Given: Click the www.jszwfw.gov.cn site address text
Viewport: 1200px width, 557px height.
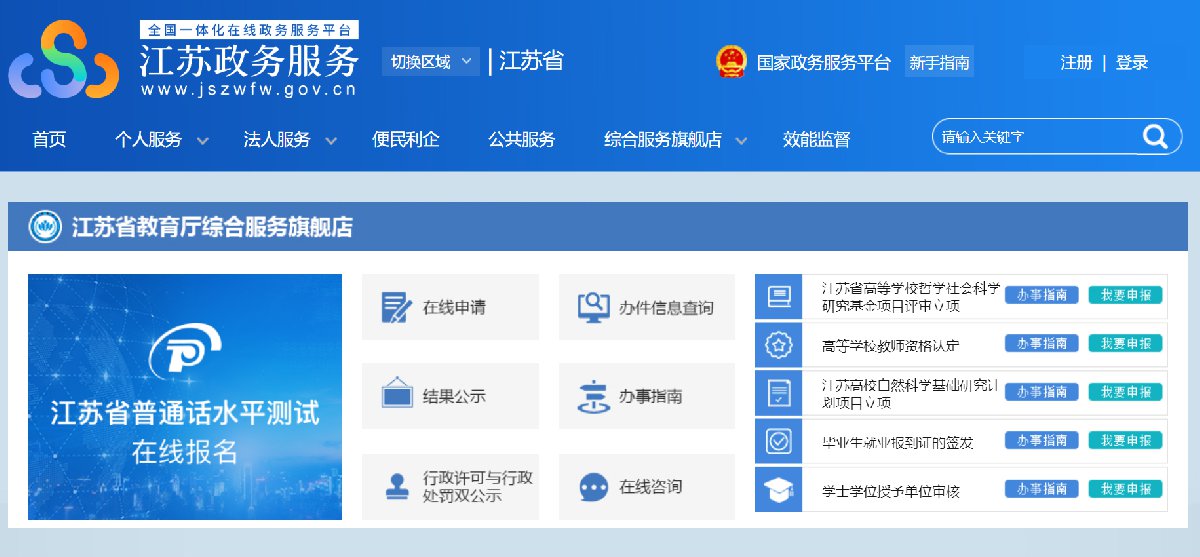Looking at the screenshot, I should 249,89.
